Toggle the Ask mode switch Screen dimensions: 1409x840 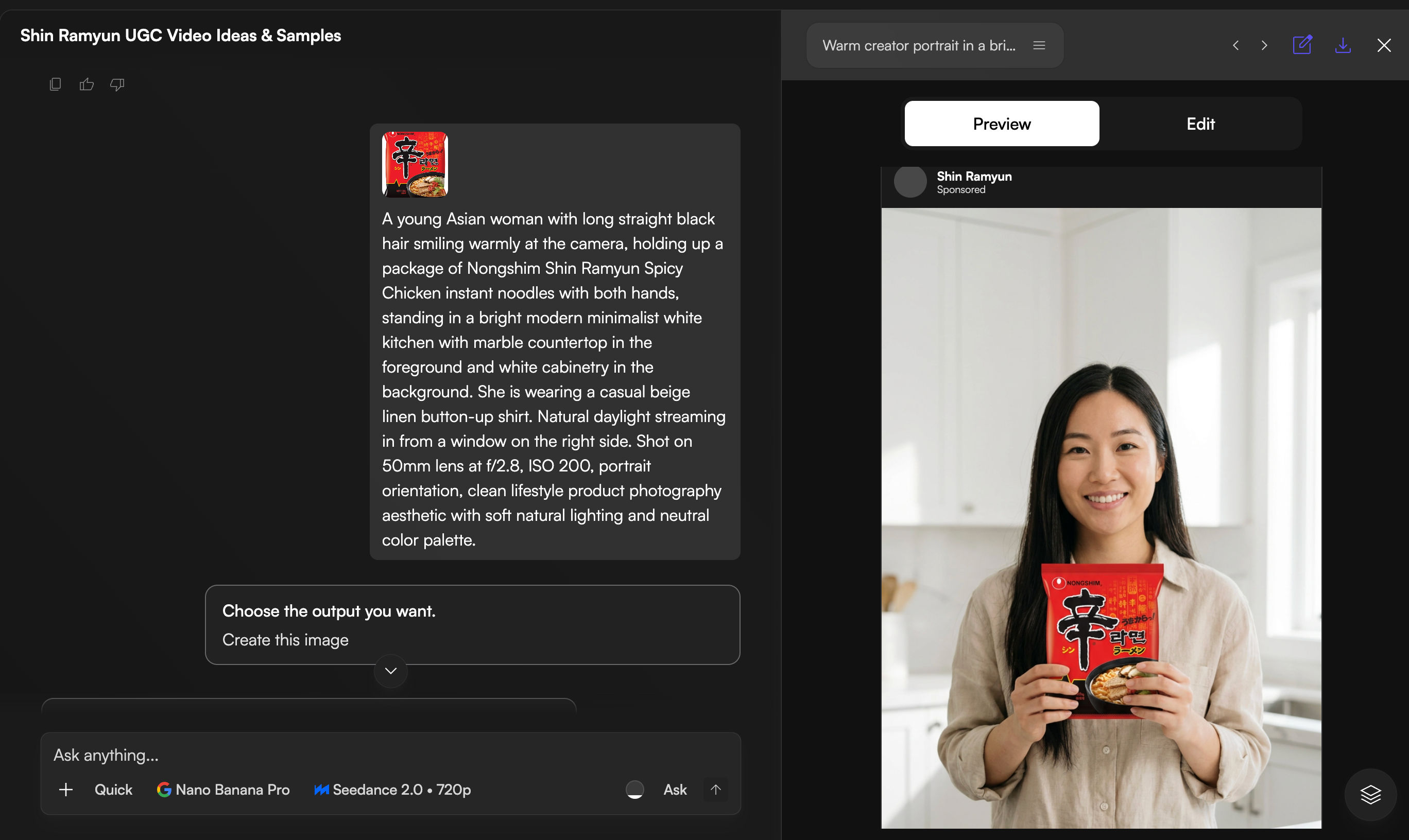pyautogui.click(x=635, y=790)
